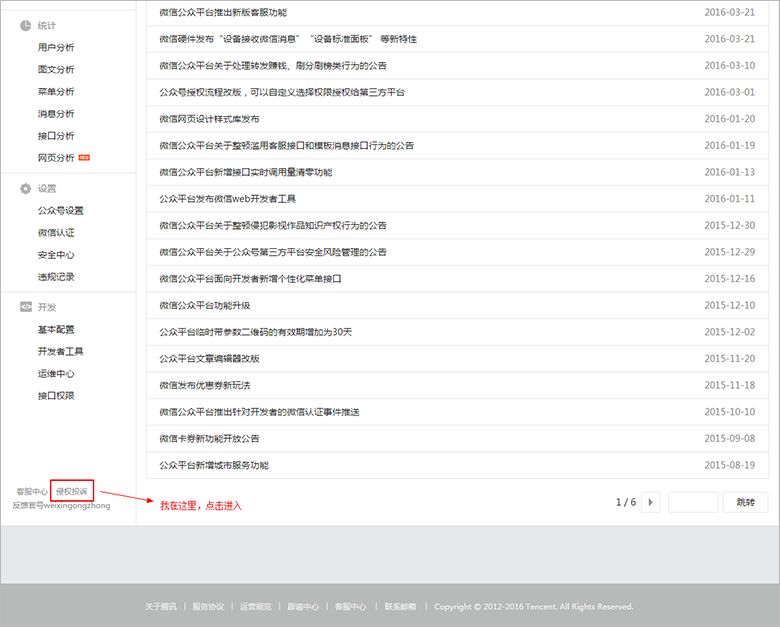The height and width of the screenshot is (627, 780).
Task: Open 运营规范 footer link
Action: tap(256, 607)
